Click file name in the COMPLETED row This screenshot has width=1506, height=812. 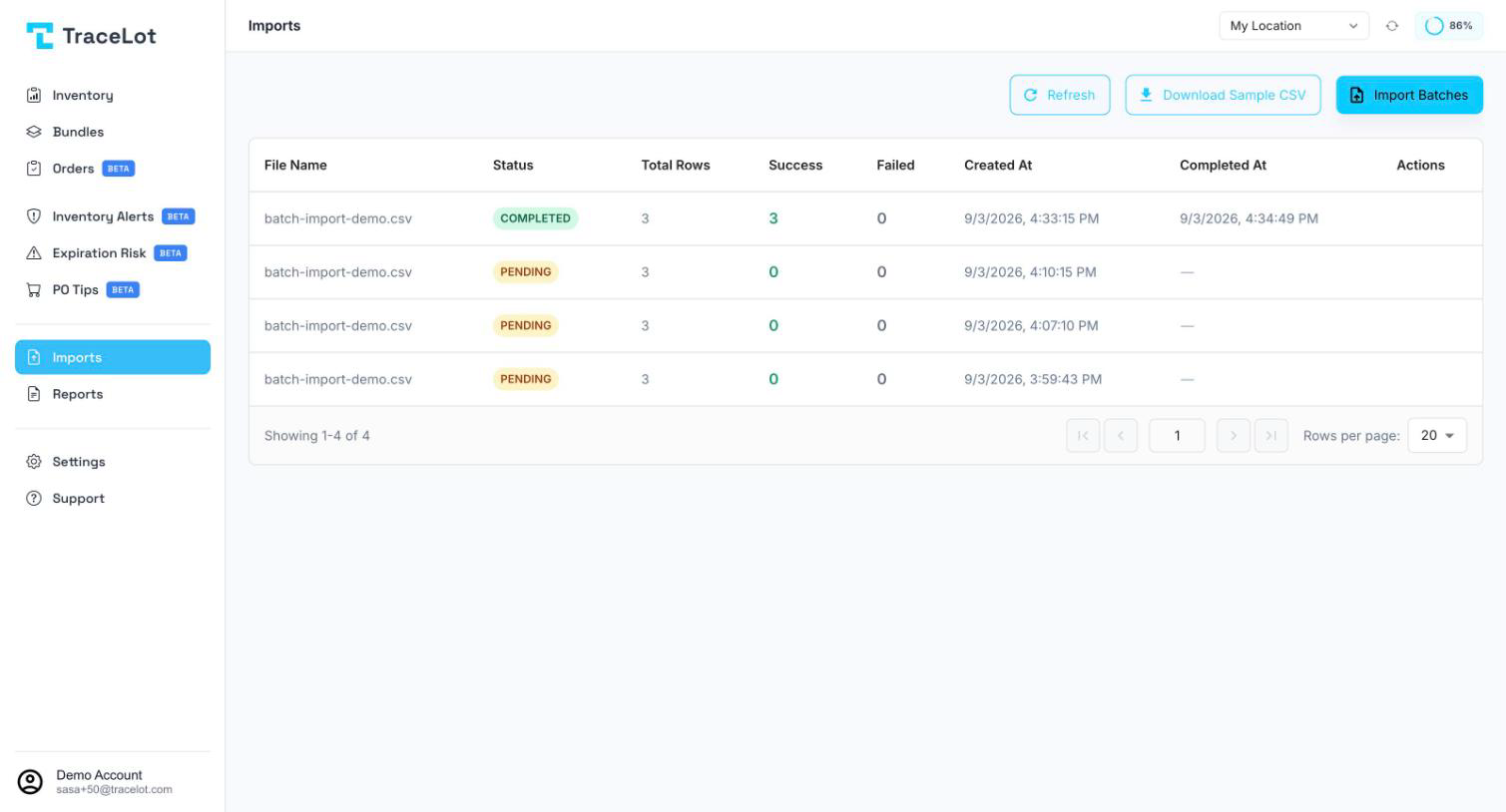[x=338, y=218]
